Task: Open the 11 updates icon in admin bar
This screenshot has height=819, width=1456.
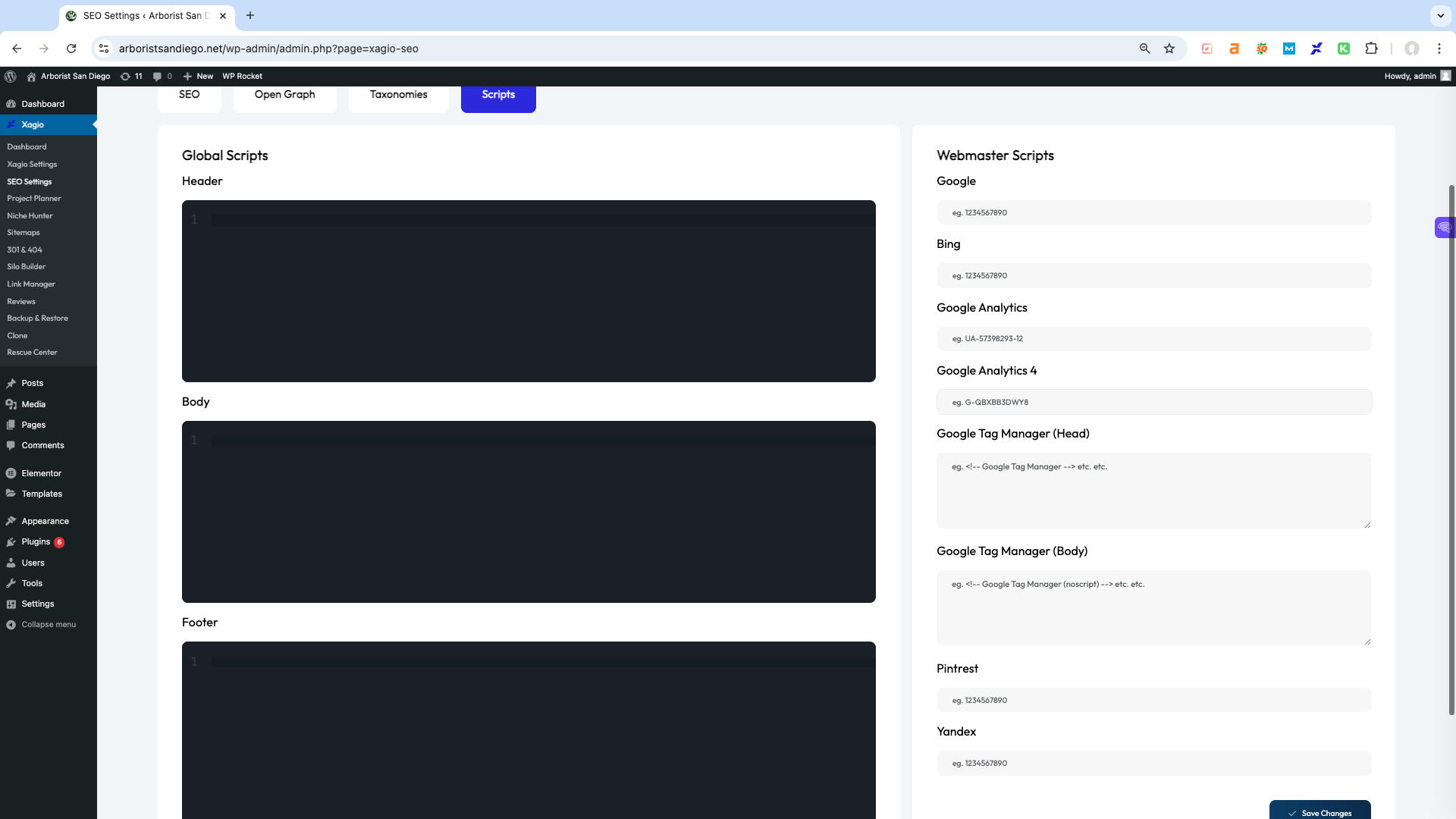Action: click(131, 76)
